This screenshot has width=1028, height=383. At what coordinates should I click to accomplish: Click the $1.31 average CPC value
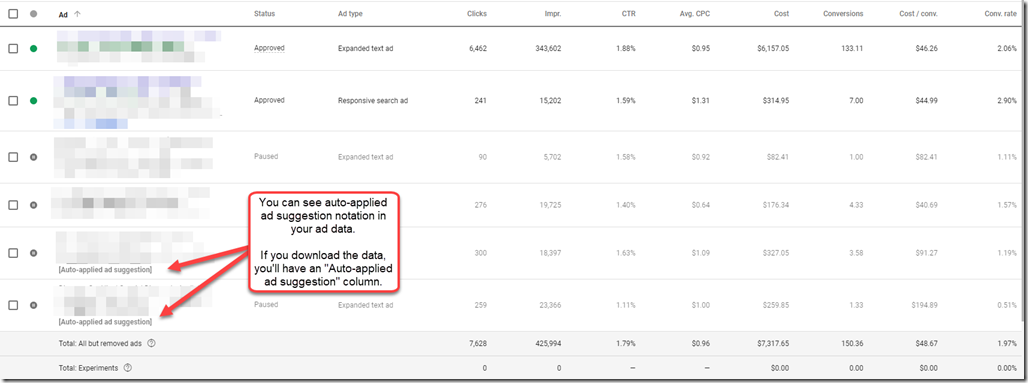pyautogui.click(x=701, y=101)
